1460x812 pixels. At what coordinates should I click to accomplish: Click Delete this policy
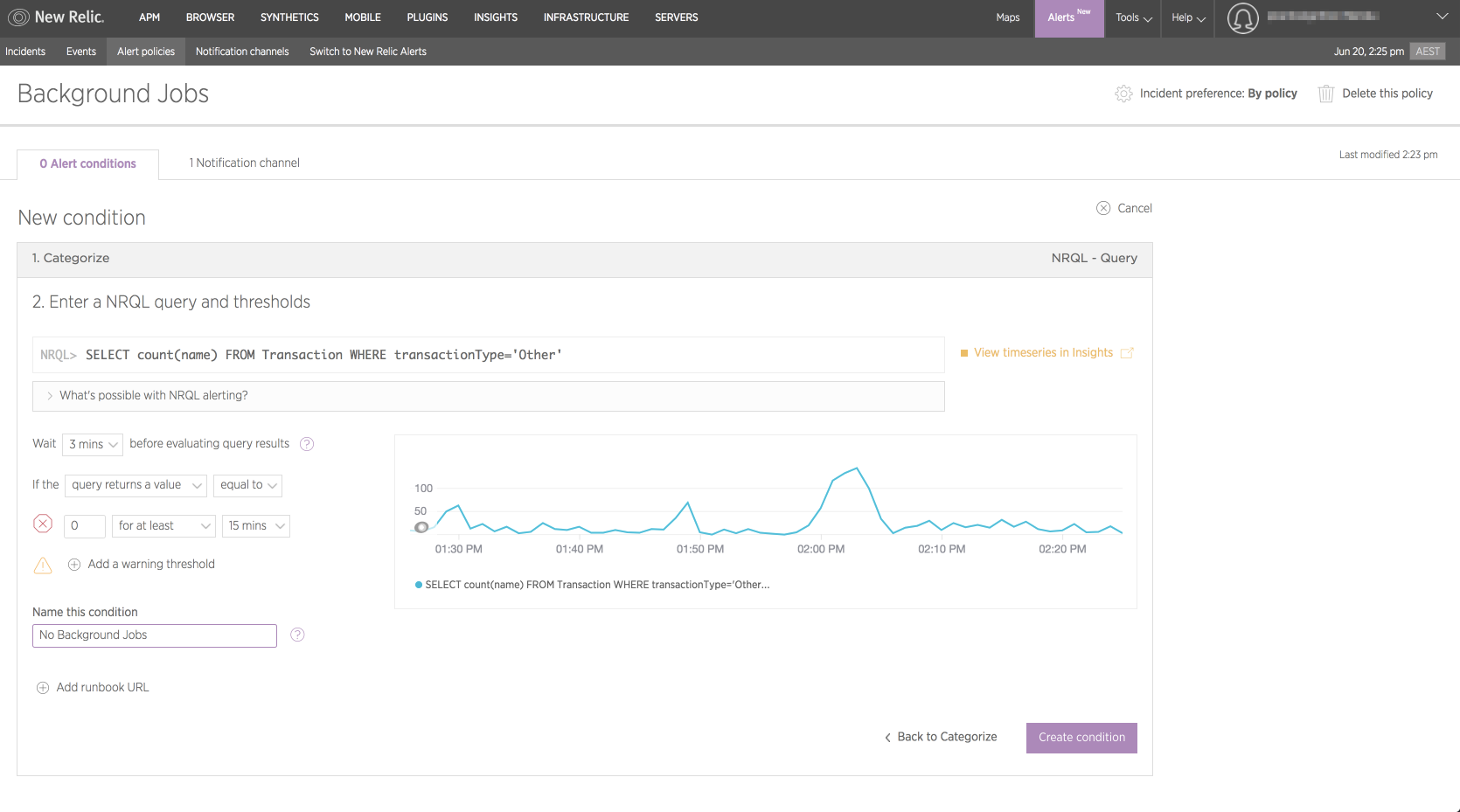point(1387,94)
